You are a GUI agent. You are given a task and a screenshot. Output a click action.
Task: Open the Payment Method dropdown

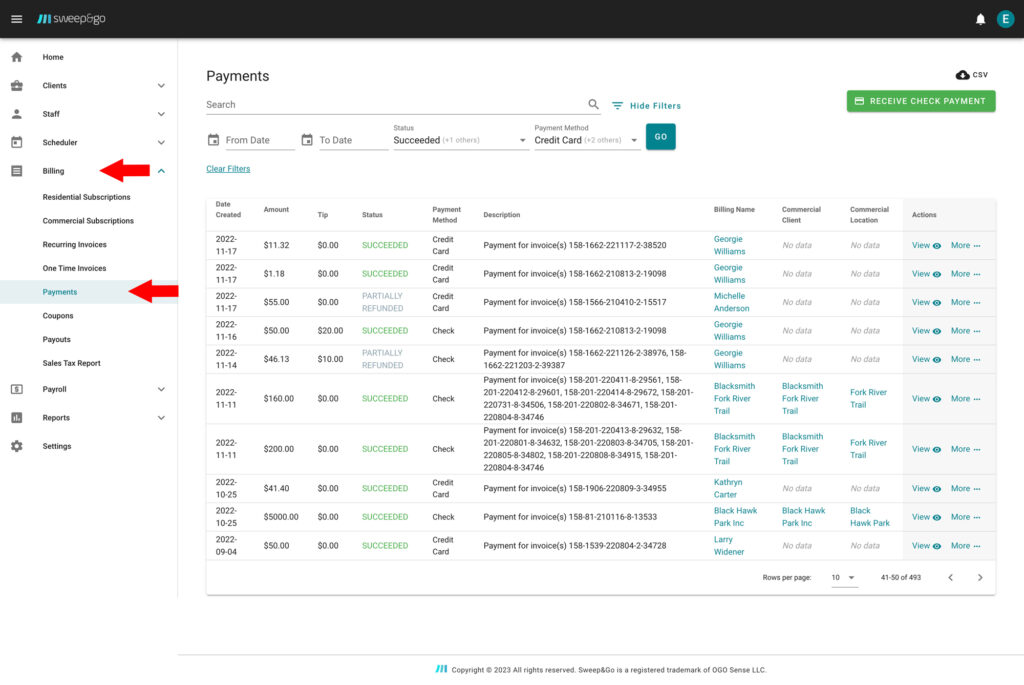coord(586,140)
